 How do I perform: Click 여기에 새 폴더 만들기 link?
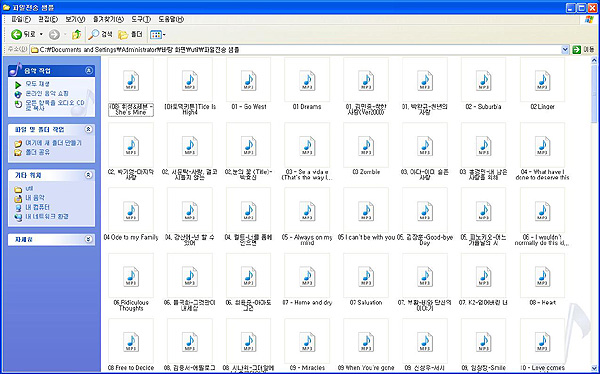click(53, 143)
